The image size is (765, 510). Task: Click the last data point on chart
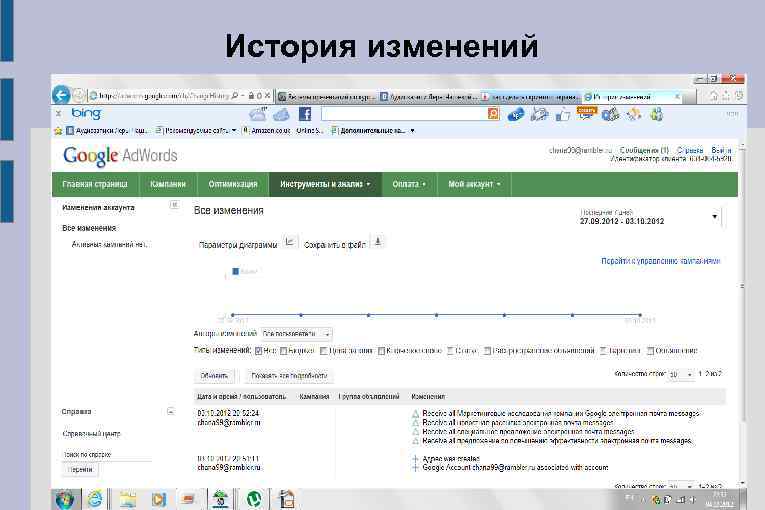point(640,315)
